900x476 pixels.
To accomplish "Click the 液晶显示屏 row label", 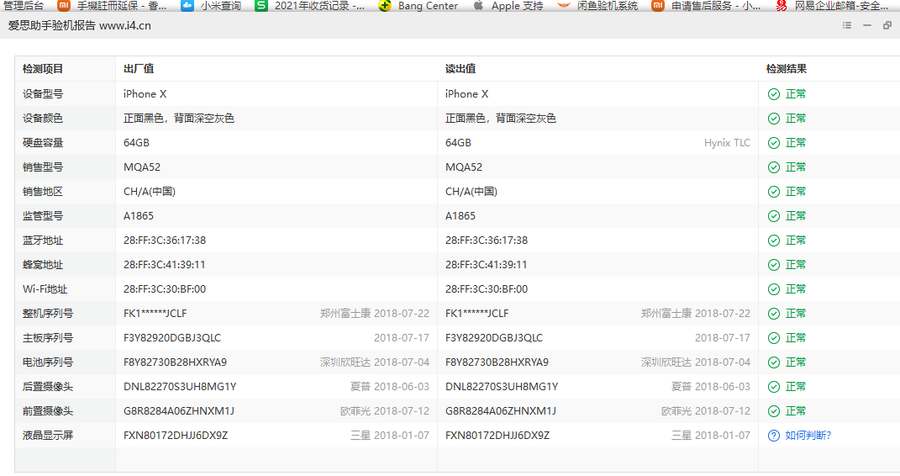I will pyautogui.click(x=48, y=436).
